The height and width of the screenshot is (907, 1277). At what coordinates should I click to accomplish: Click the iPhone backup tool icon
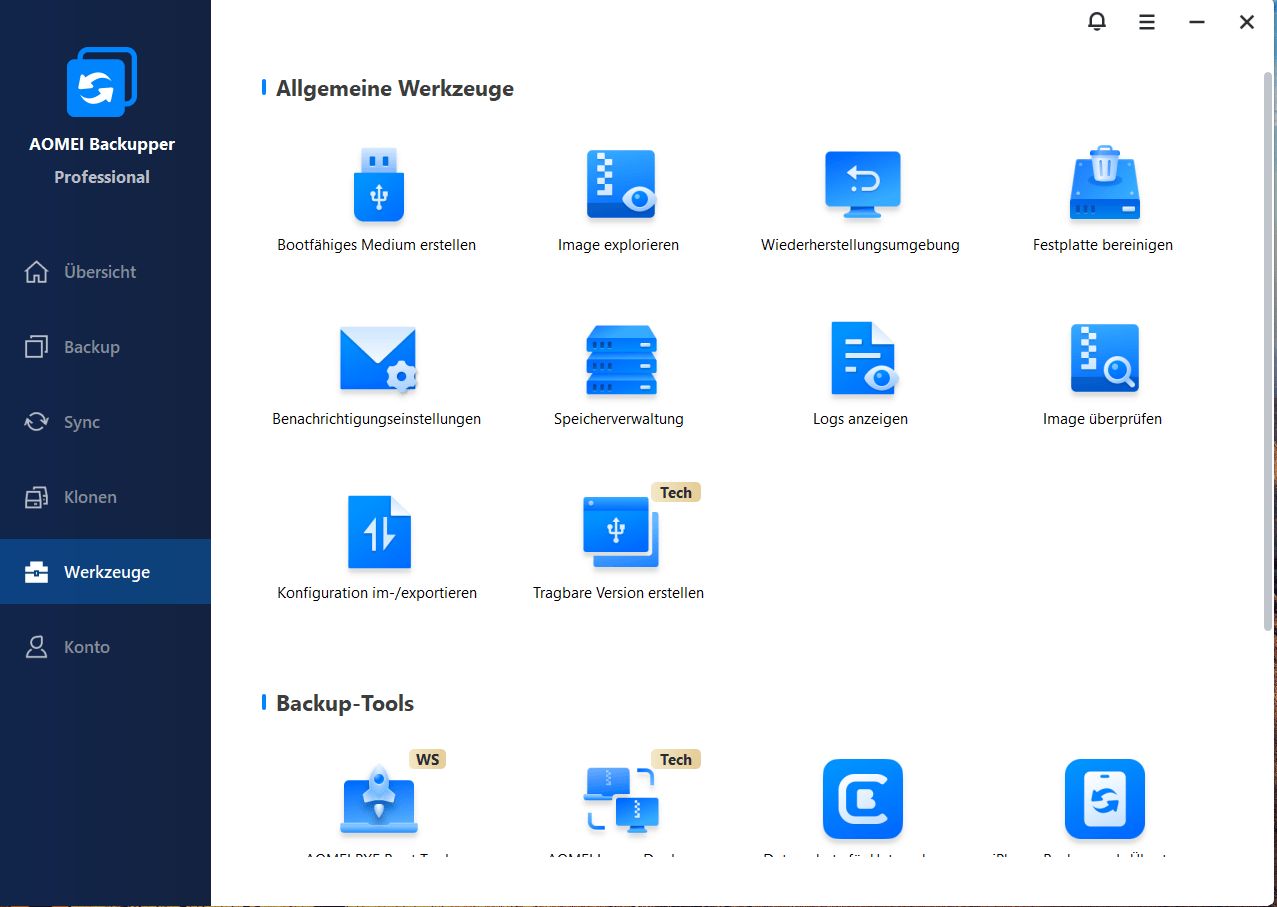pos(1104,799)
